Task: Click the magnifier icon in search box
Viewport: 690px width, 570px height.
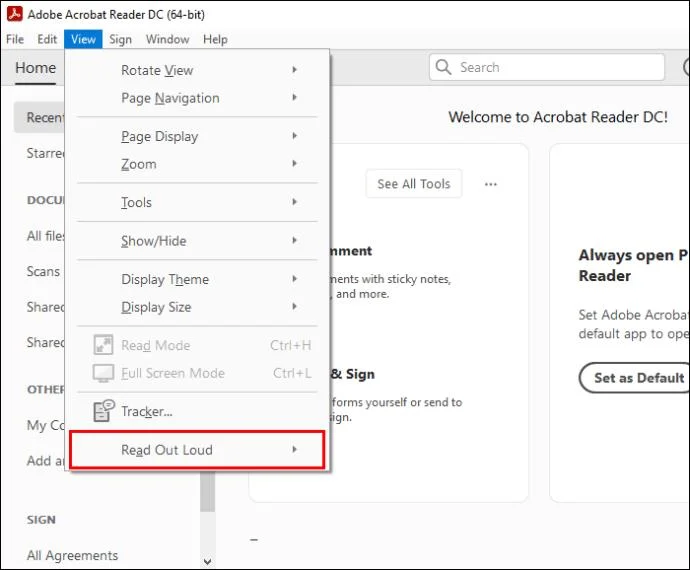Action: (443, 67)
